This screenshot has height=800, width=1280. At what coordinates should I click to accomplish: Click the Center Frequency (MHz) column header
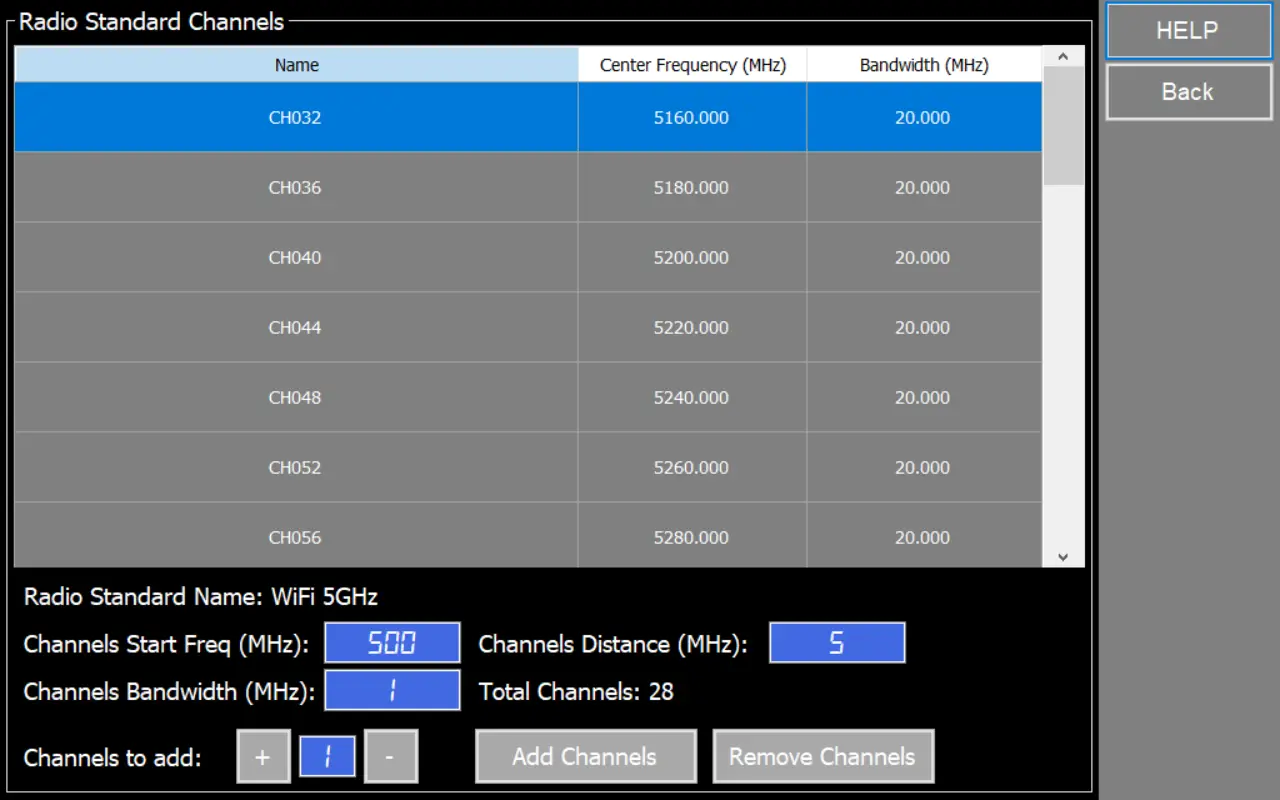[x=692, y=65]
